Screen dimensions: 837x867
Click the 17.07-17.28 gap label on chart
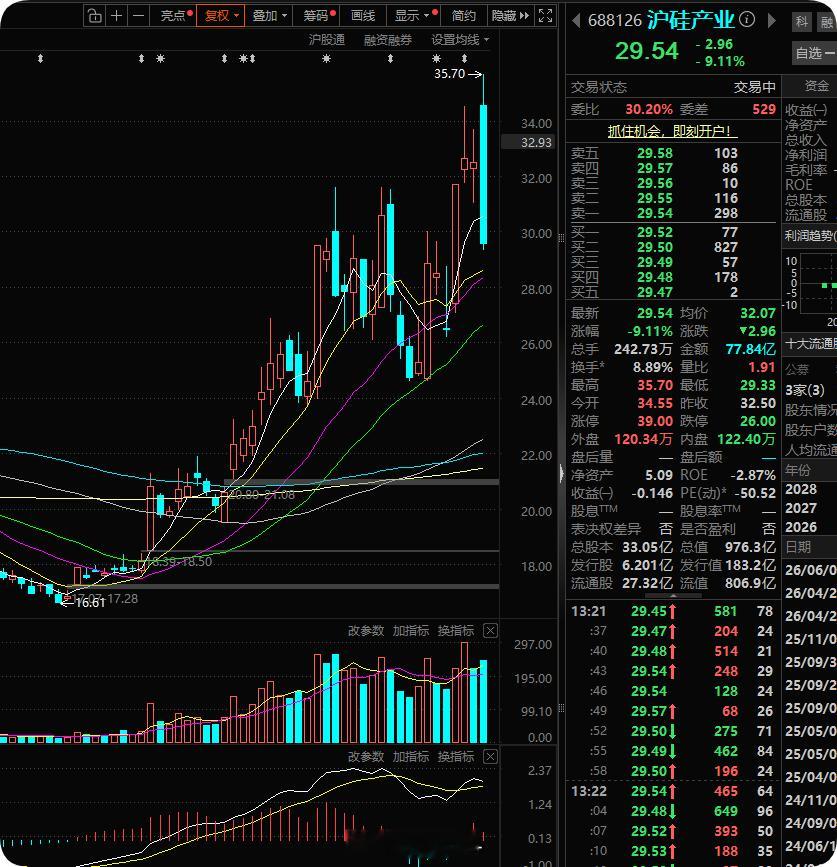pos(105,598)
